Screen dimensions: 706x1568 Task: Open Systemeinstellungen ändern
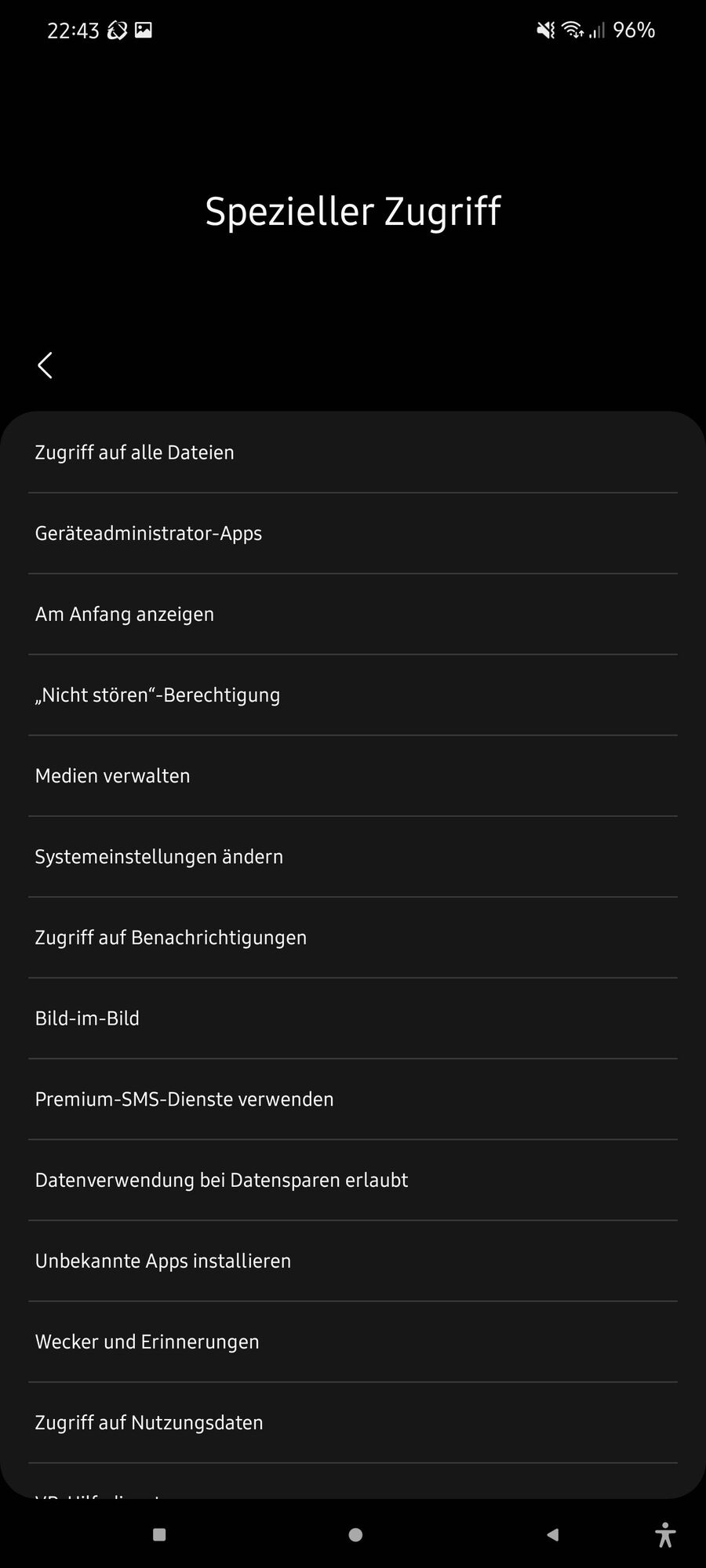point(353,856)
